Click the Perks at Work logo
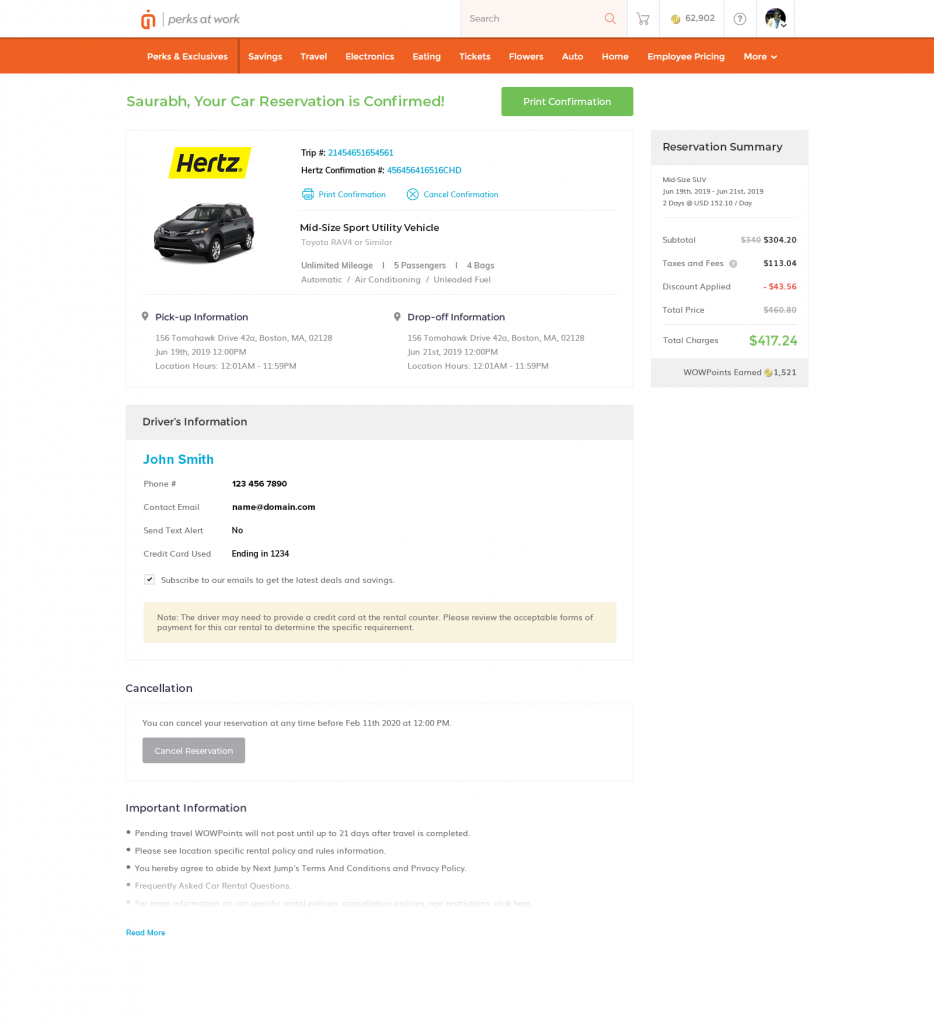 [x=190, y=19]
